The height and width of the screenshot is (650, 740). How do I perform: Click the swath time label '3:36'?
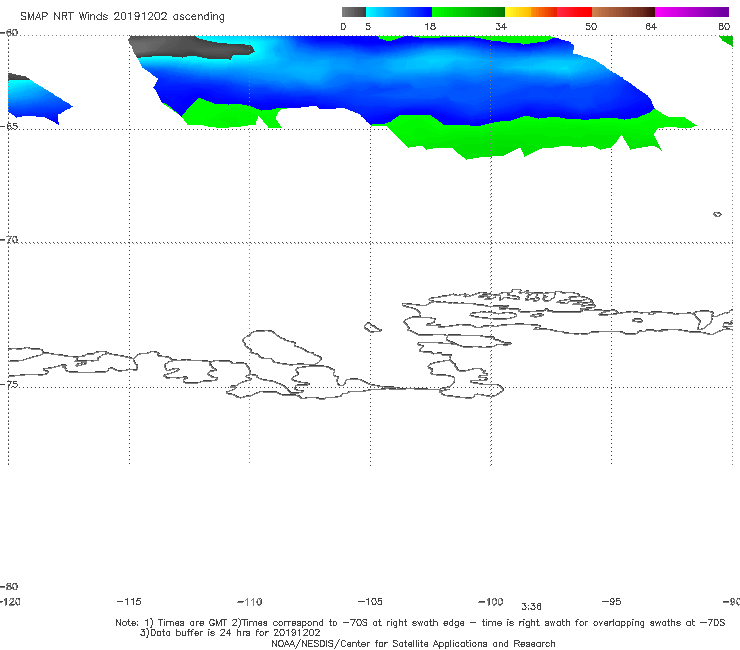tap(531, 607)
